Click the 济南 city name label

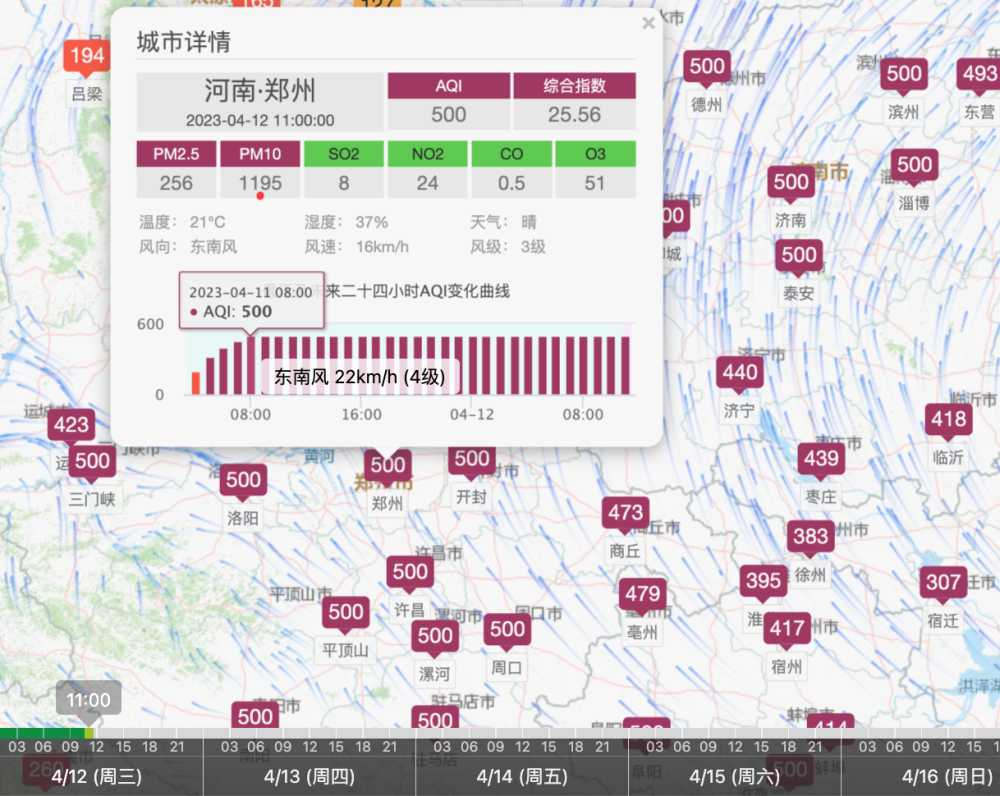pos(791,221)
